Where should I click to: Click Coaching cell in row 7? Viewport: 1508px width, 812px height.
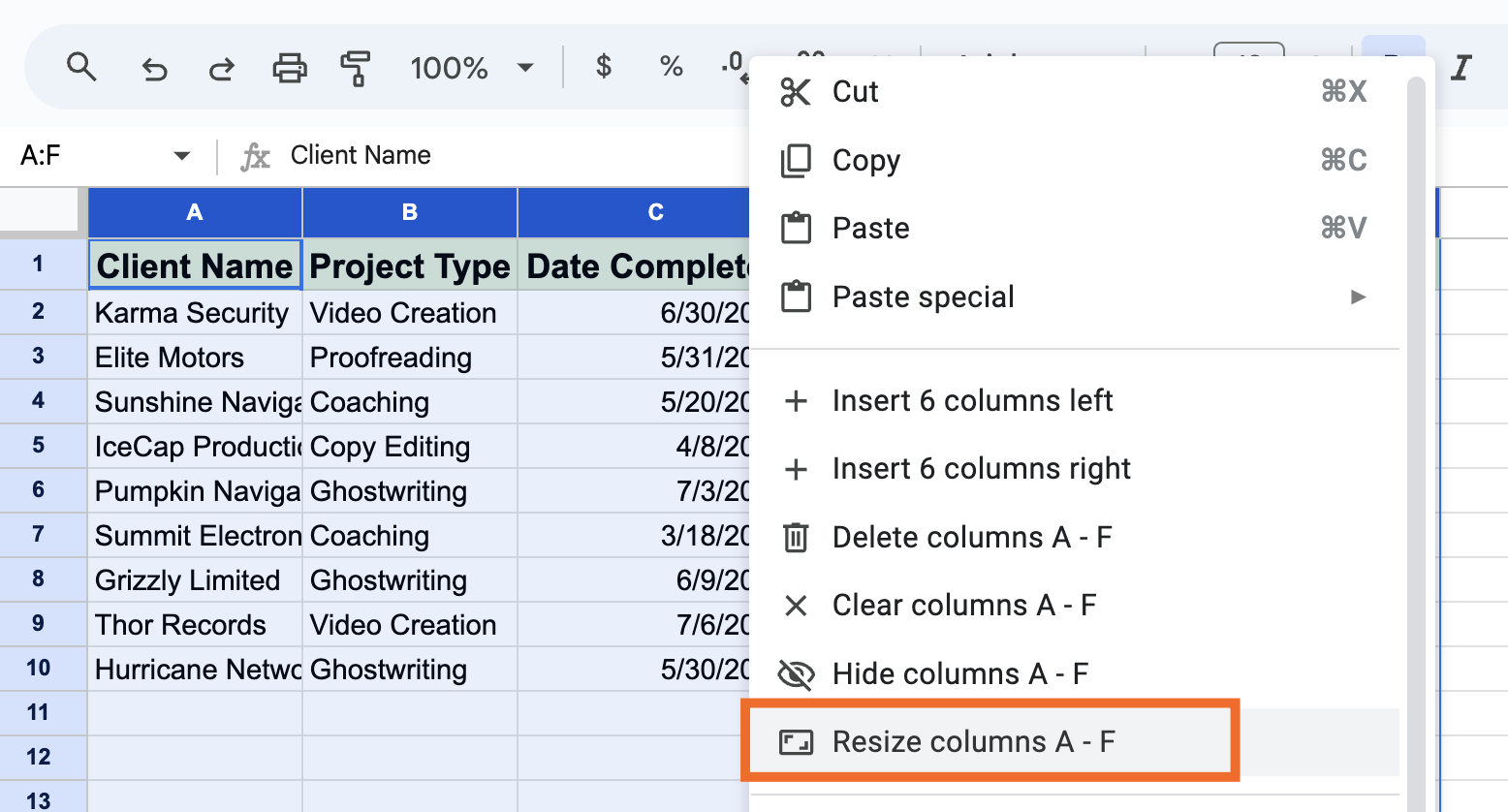410,536
